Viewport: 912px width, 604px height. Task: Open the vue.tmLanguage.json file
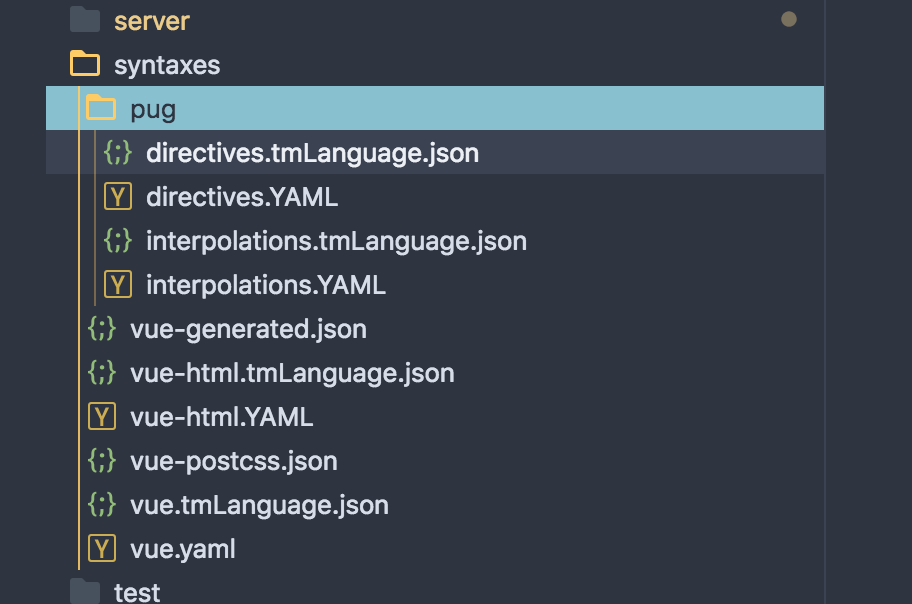tap(259, 505)
